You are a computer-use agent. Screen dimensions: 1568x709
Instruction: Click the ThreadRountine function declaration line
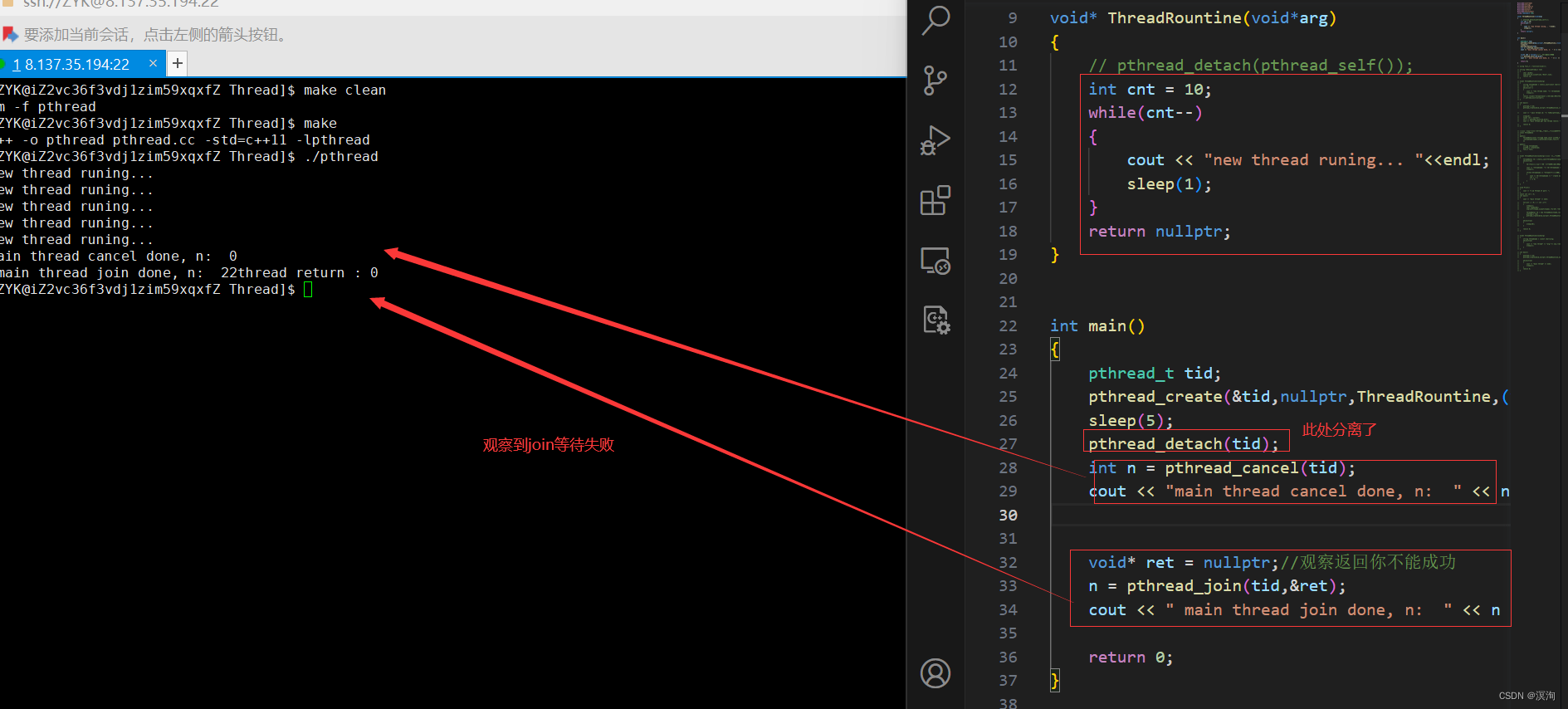(1193, 18)
